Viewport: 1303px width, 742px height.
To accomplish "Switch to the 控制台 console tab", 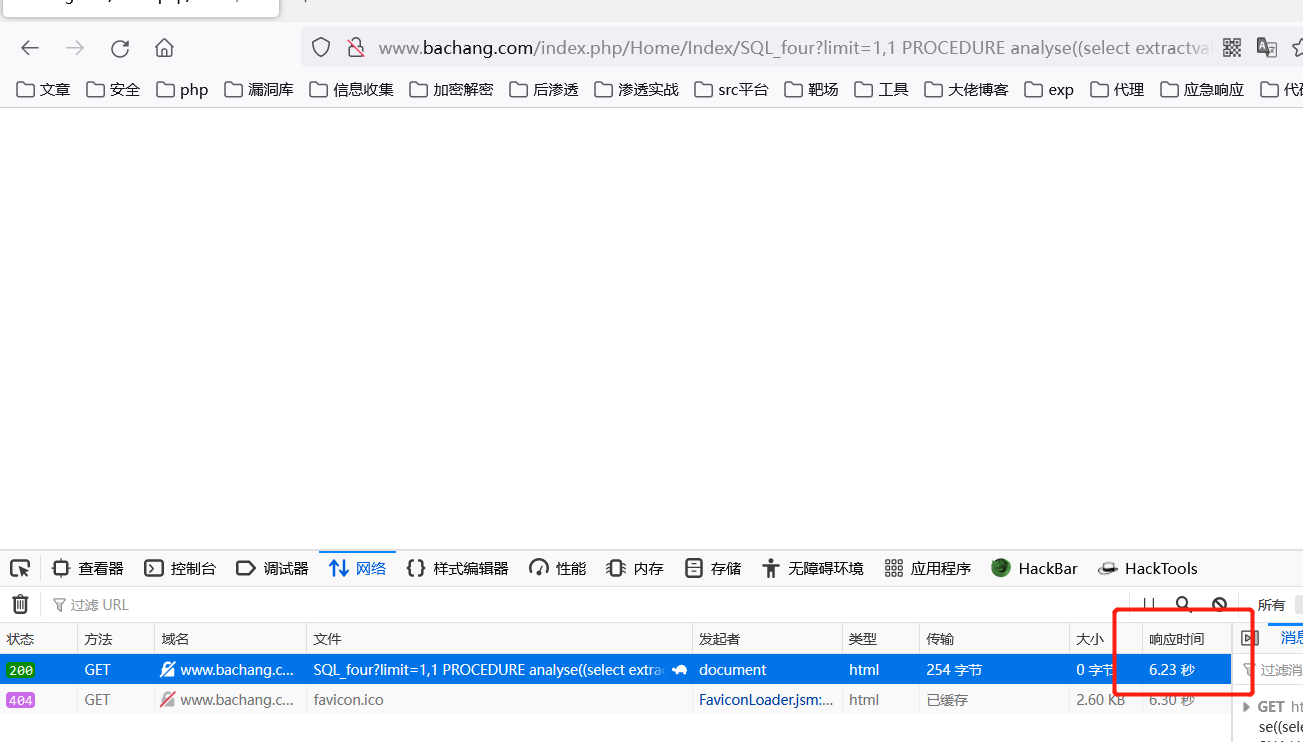I will [180, 568].
